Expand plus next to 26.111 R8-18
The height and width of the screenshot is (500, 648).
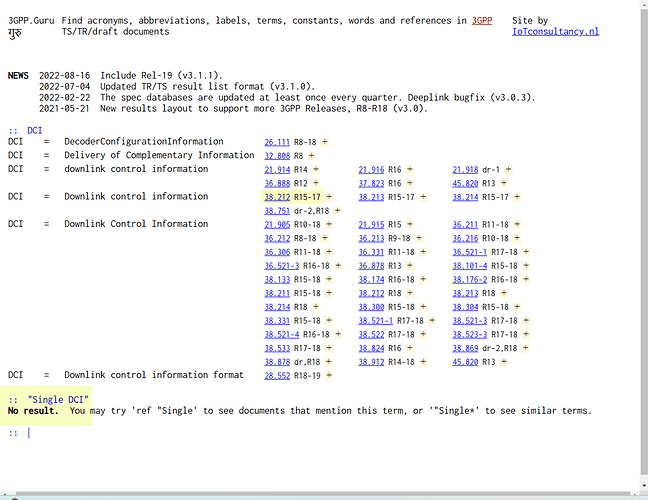click(325, 142)
